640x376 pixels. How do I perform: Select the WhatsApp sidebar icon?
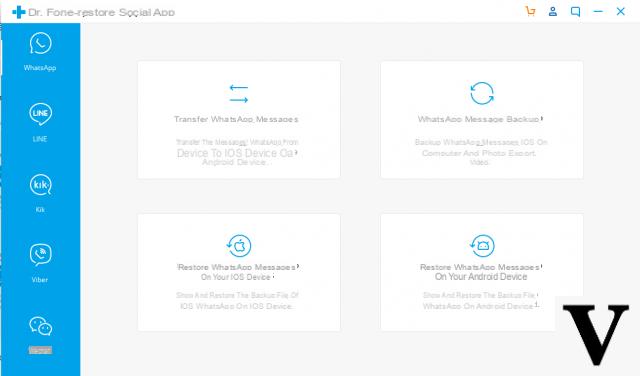[40, 43]
